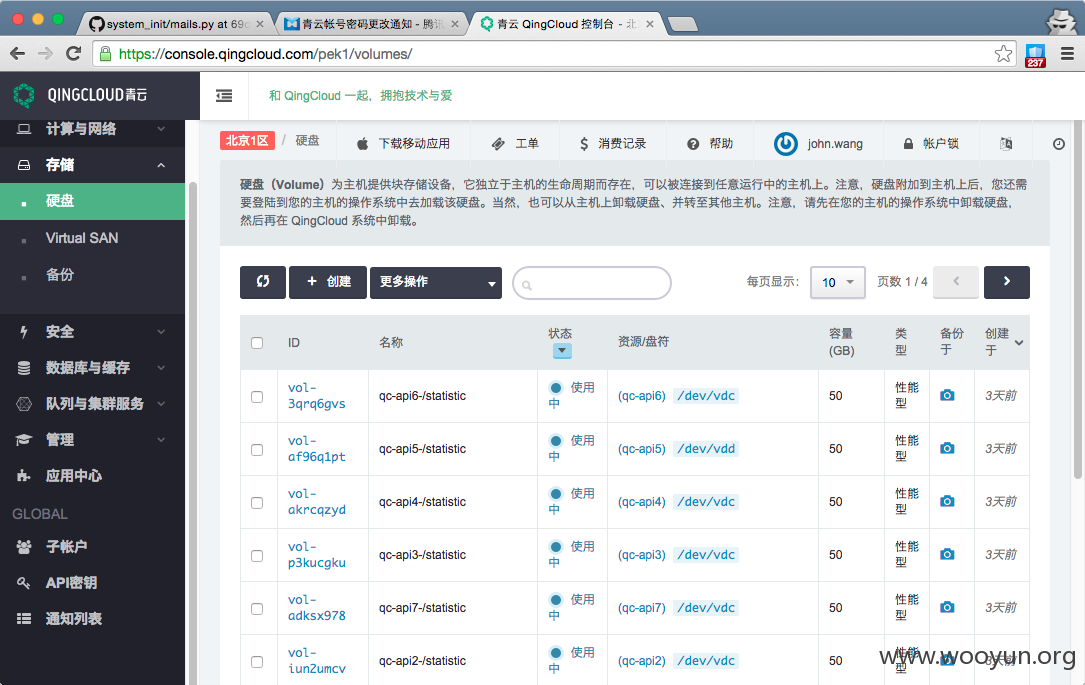Click the volume search input field

(x=592, y=283)
